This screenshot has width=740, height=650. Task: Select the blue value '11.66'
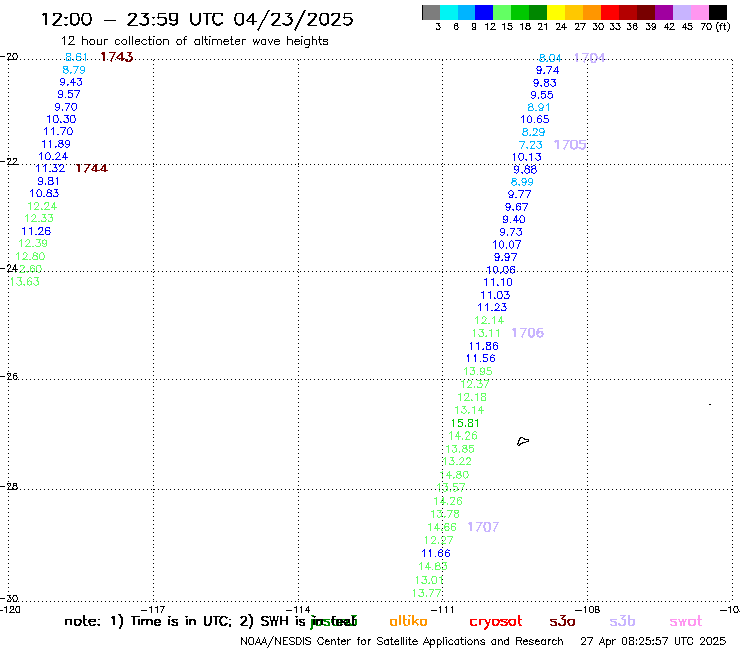tap(436, 553)
